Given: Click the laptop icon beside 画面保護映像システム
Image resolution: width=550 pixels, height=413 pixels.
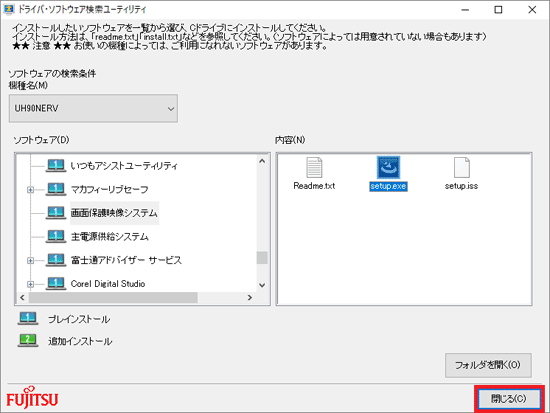Looking at the screenshot, I should 56,213.
